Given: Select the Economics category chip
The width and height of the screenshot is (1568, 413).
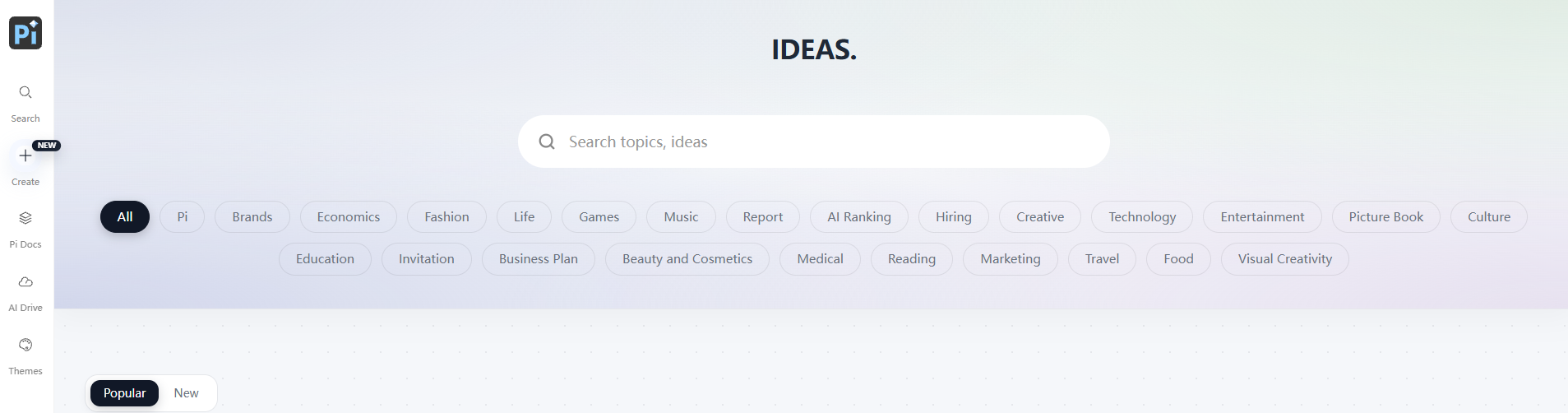Looking at the screenshot, I should pyautogui.click(x=349, y=216).
